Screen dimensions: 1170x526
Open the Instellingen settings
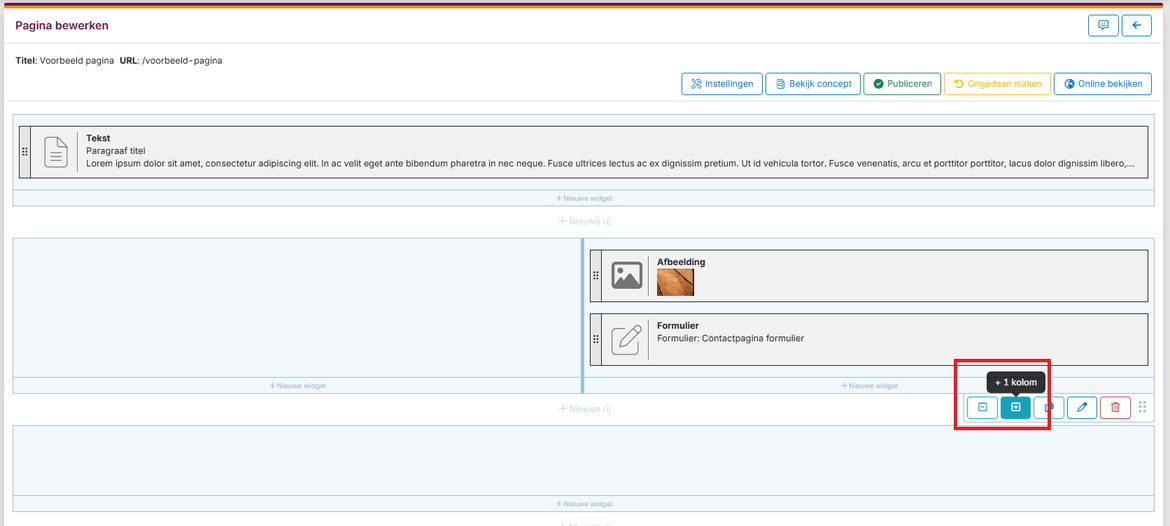(x=721, y=84)
